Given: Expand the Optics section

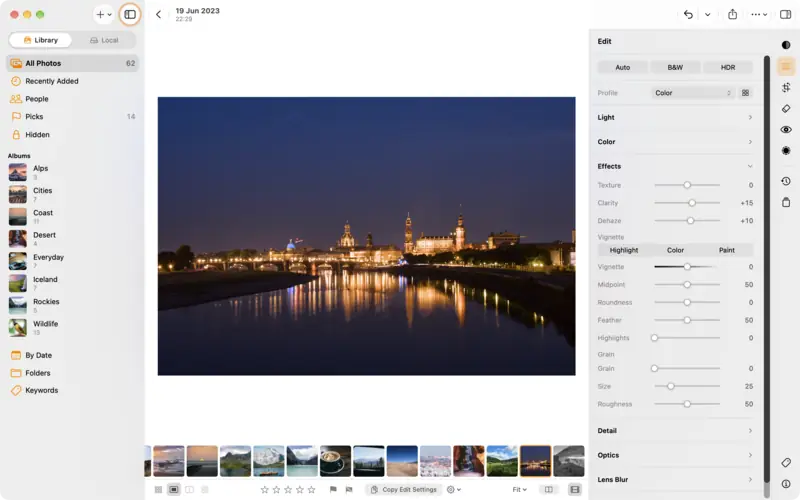Looking at the screenshot, I should 675,455.
